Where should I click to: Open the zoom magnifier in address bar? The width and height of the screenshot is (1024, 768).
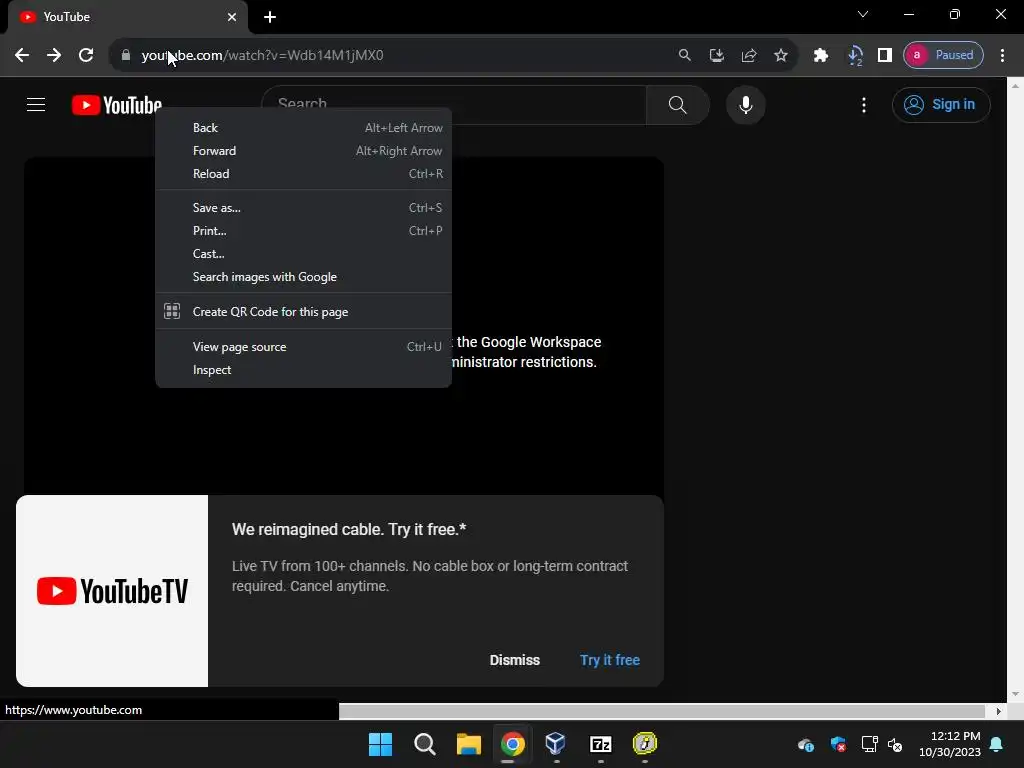point(684,56)
